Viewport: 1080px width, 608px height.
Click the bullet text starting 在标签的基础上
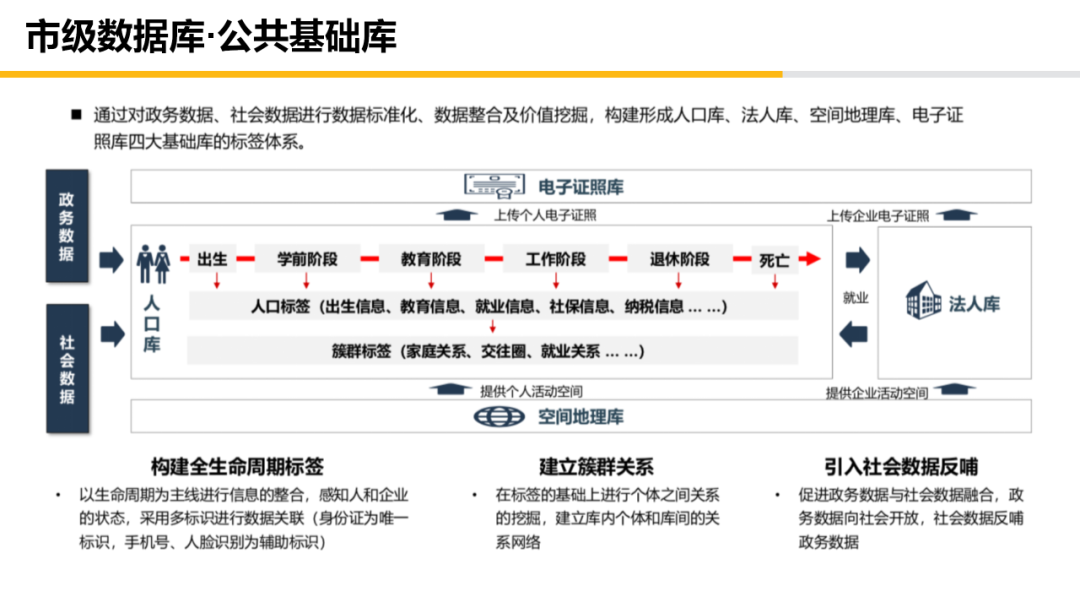click(608, 518)
